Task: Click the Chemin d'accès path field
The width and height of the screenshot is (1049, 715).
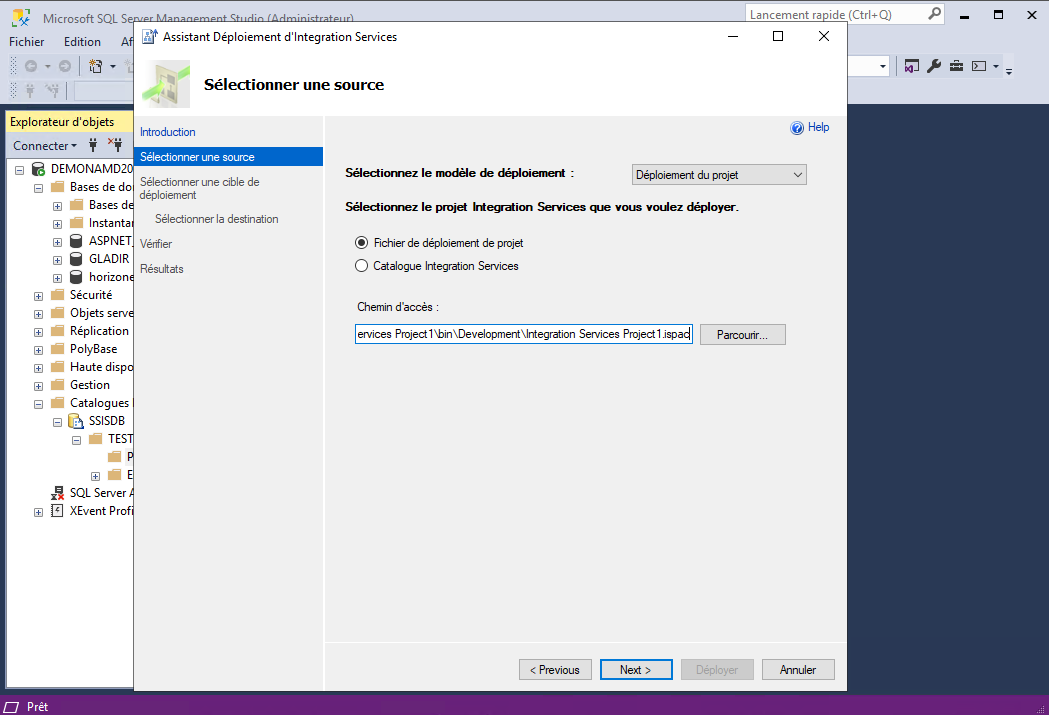Action: click(x=524, y=334)
